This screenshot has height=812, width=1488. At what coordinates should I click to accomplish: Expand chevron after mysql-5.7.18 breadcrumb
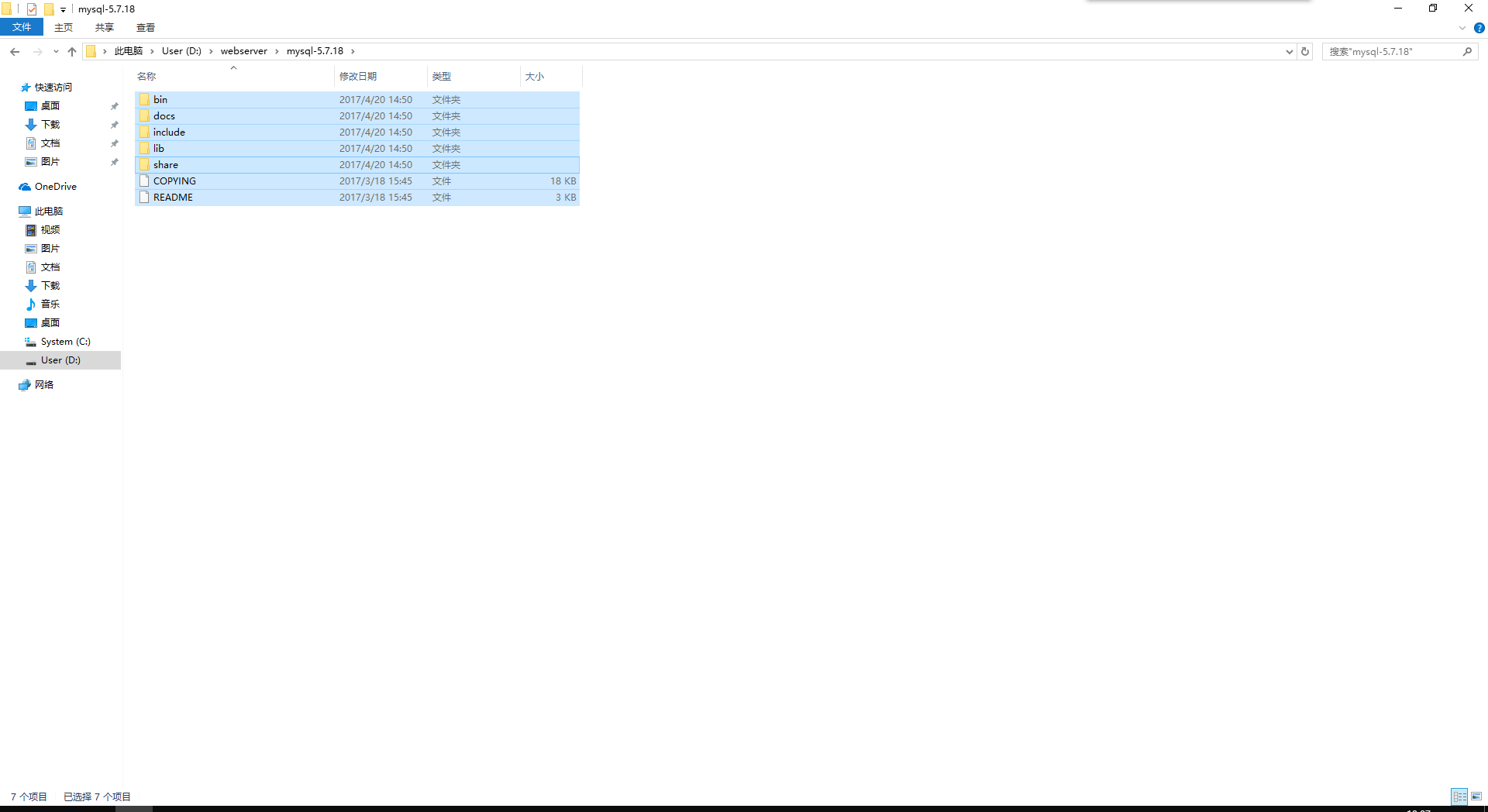click(x=353, y=51)
